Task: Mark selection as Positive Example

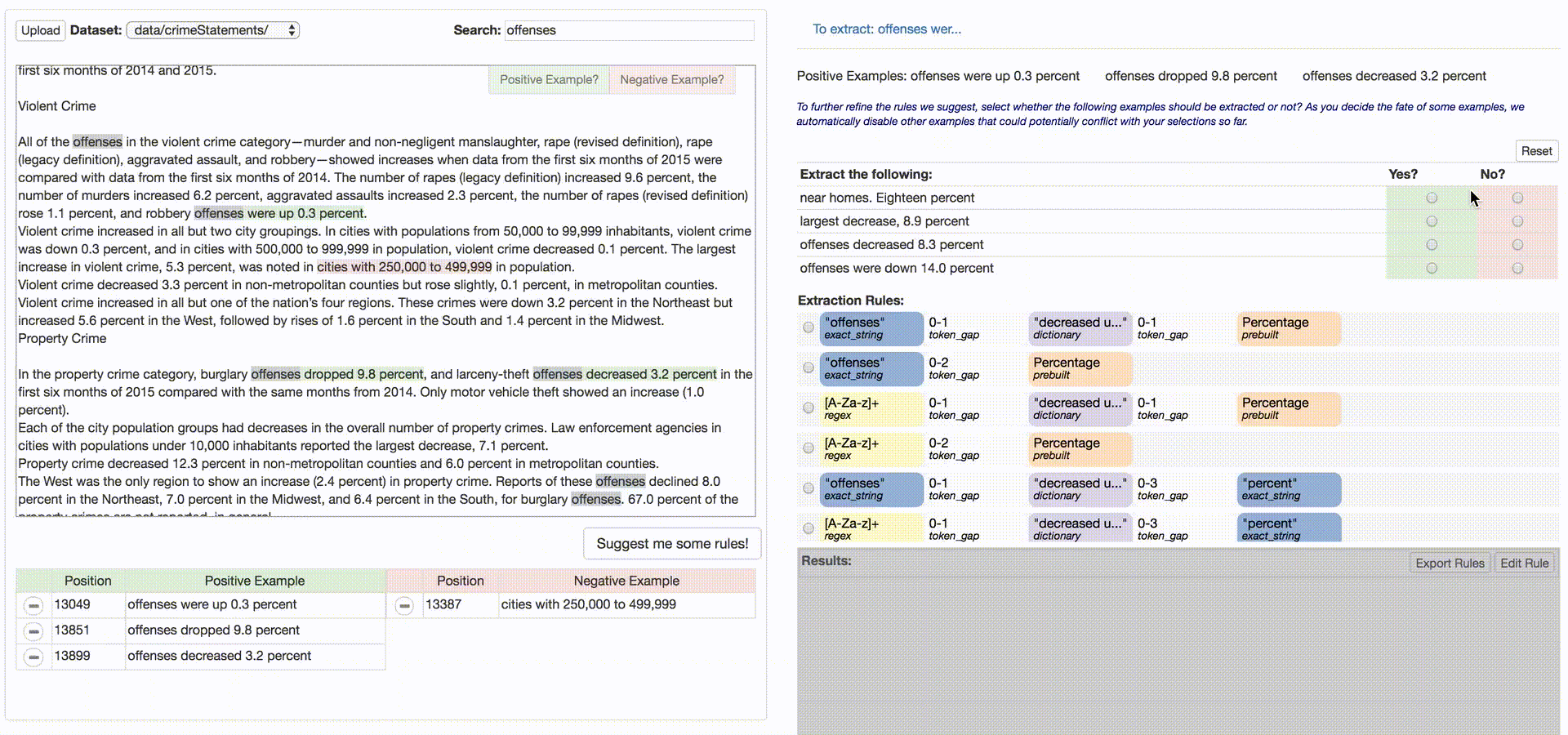Action: click(x=549, y=79)
